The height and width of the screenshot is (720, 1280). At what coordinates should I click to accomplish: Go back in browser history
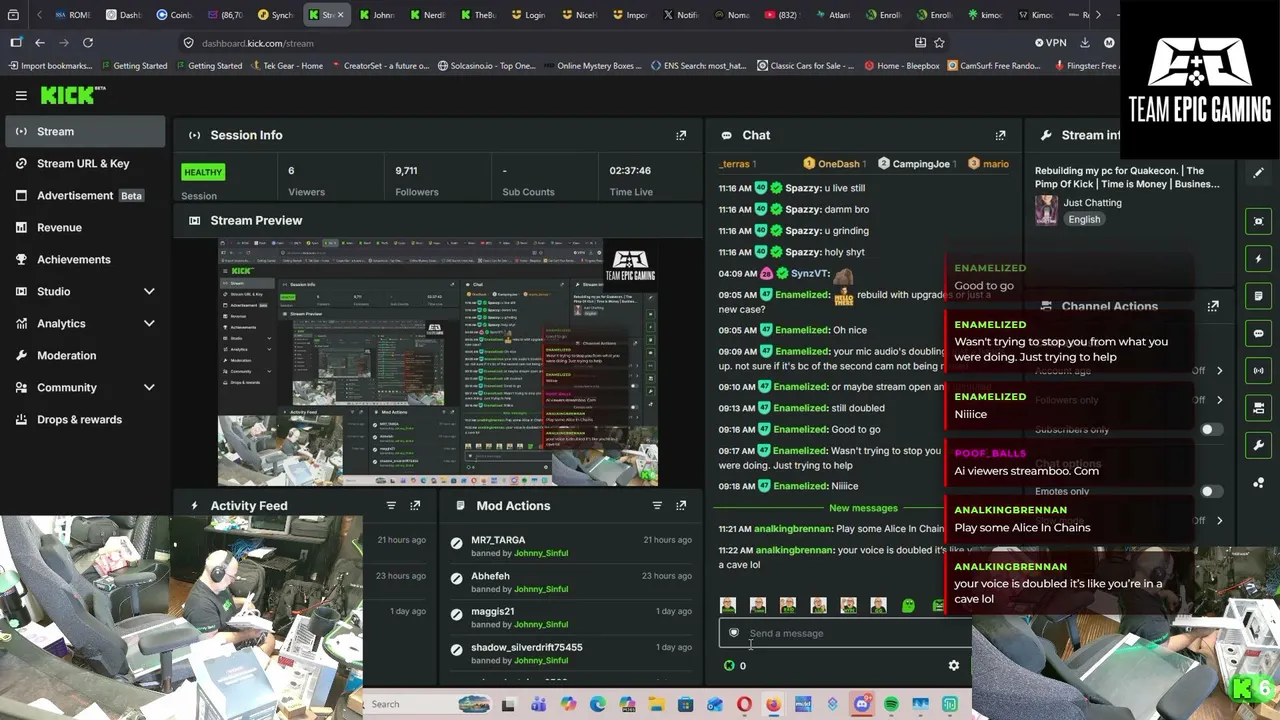point(39,43)
